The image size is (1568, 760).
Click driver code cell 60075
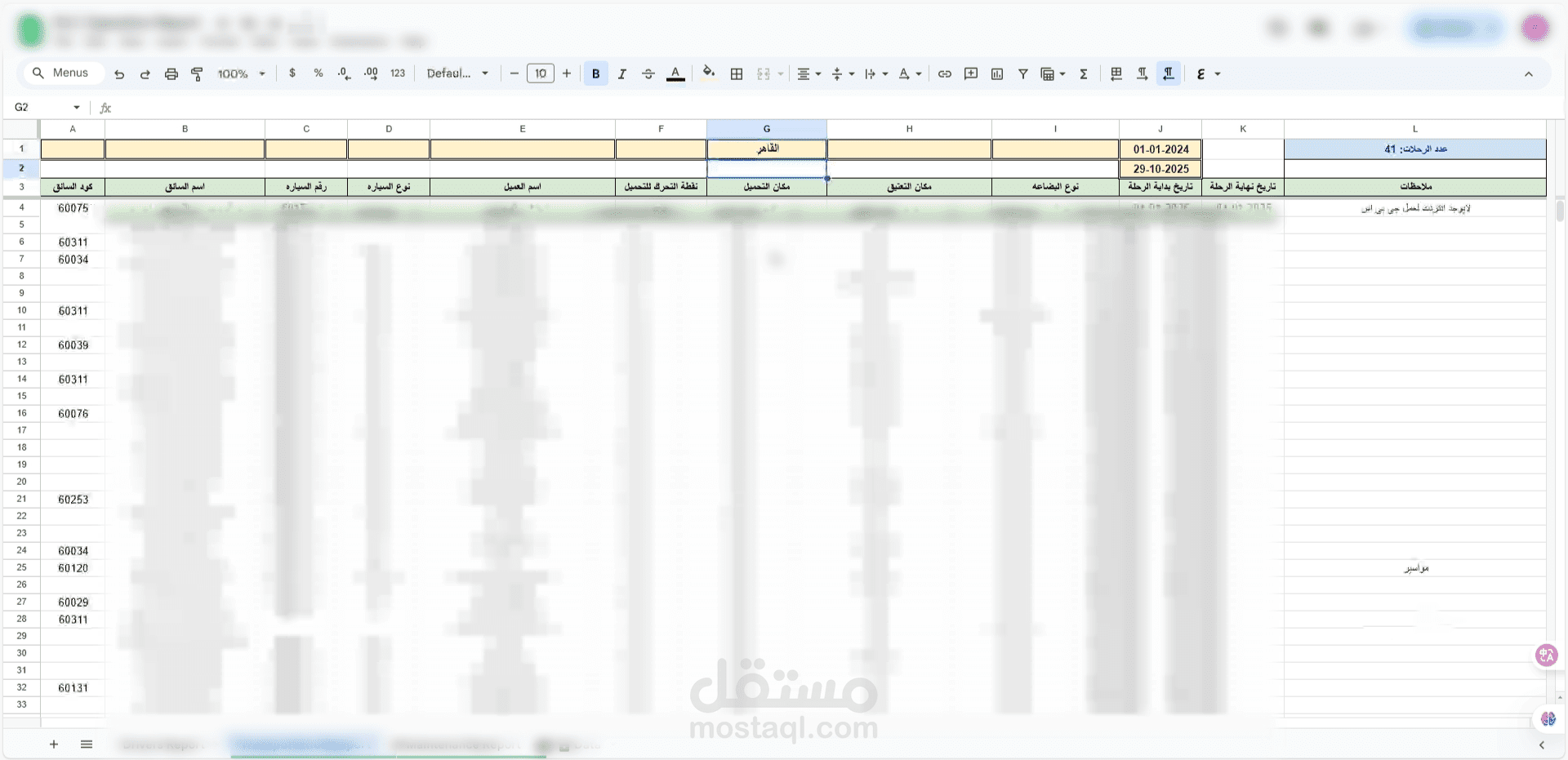73,208
